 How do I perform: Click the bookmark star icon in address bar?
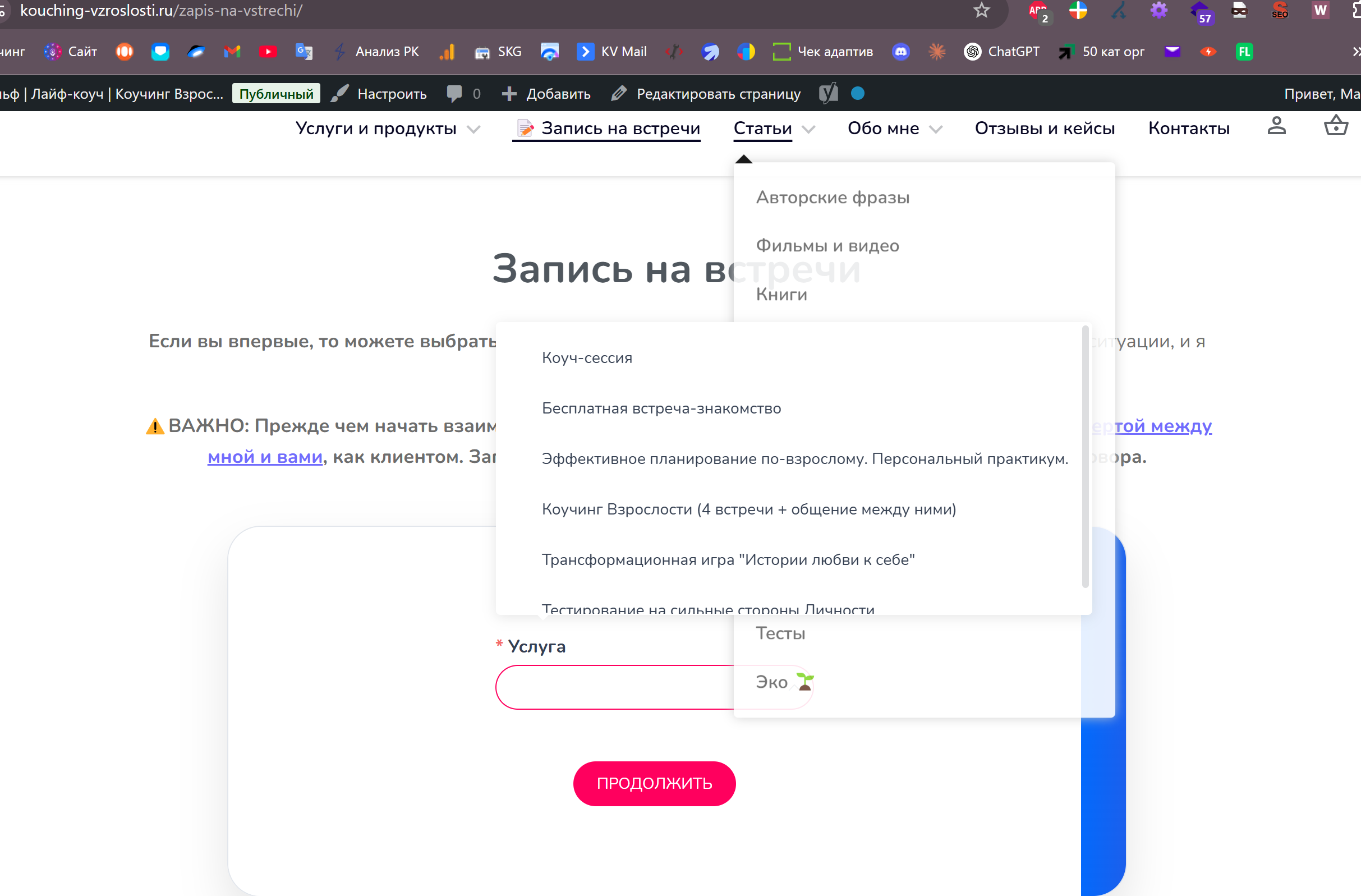tap(981, 10)
